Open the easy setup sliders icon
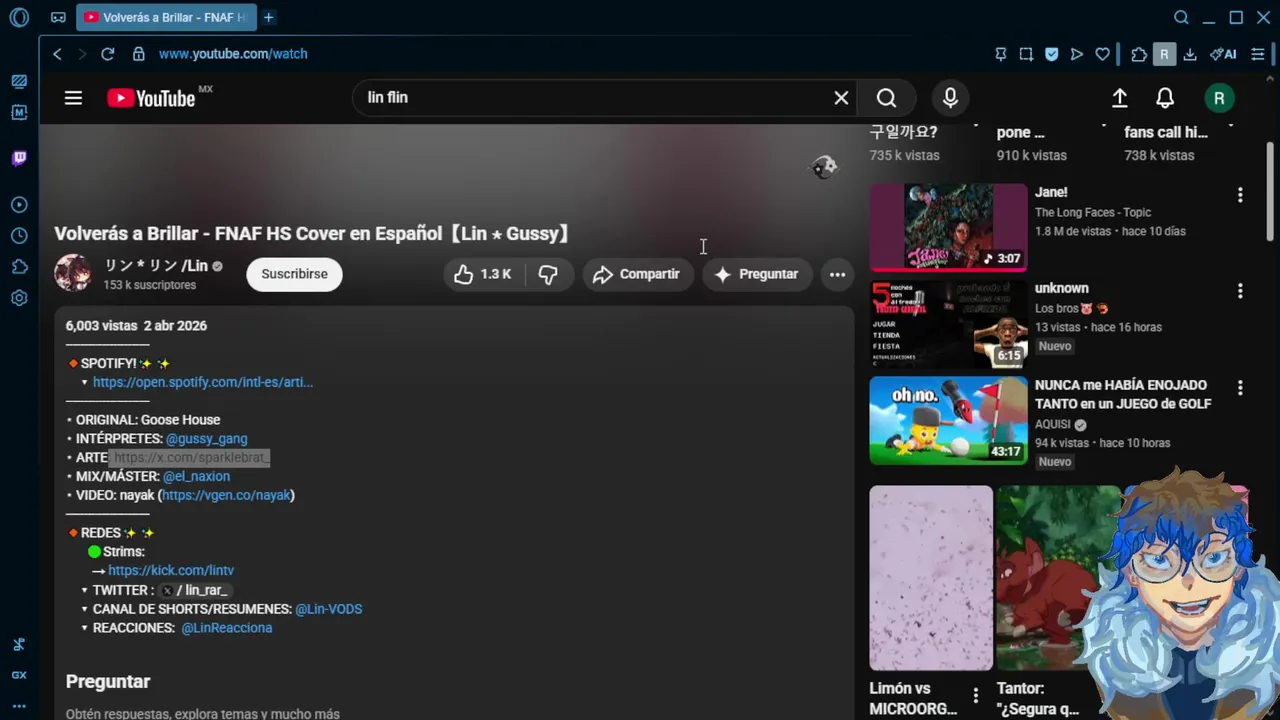 pyautogui.click(x=1258, y=54)
